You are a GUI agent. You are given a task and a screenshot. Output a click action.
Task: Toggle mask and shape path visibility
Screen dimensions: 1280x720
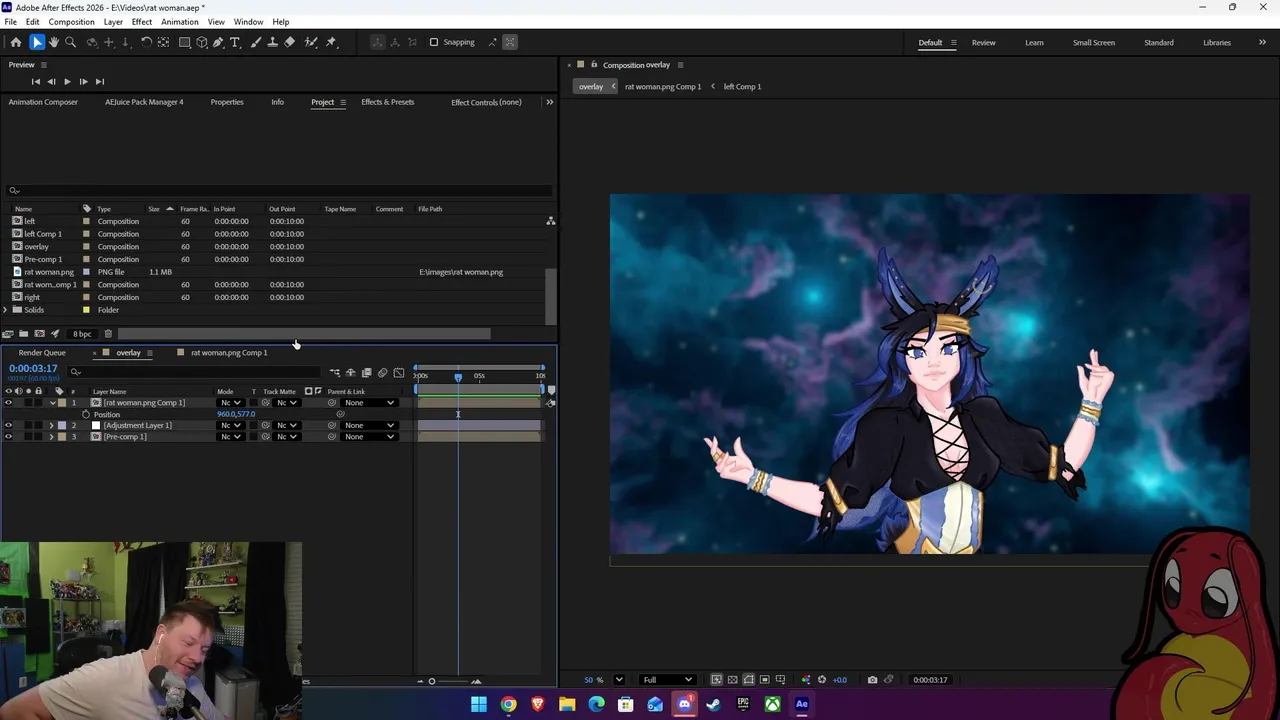tap(748, 680)
